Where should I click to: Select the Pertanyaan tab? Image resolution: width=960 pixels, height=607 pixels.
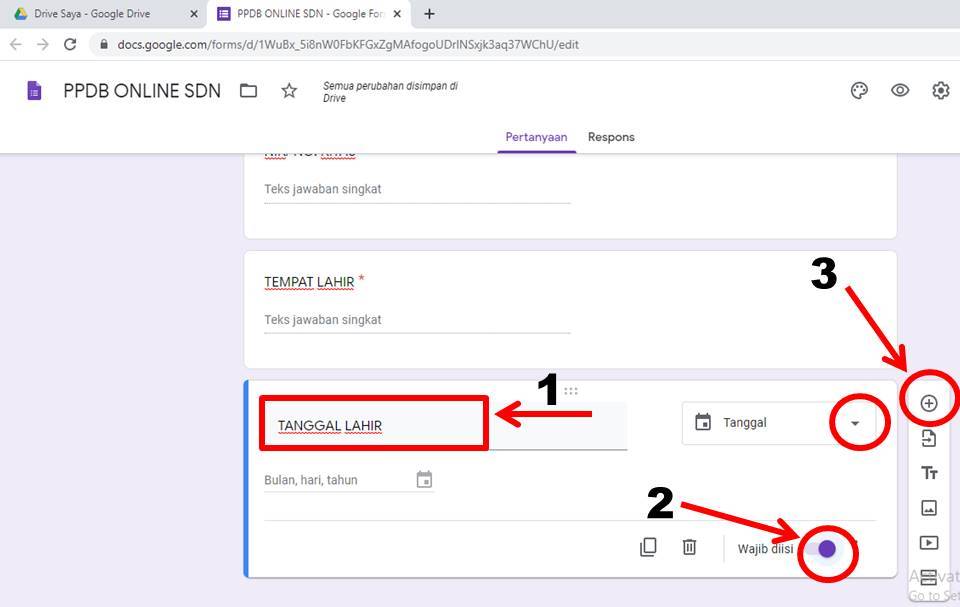click(536, 137)
